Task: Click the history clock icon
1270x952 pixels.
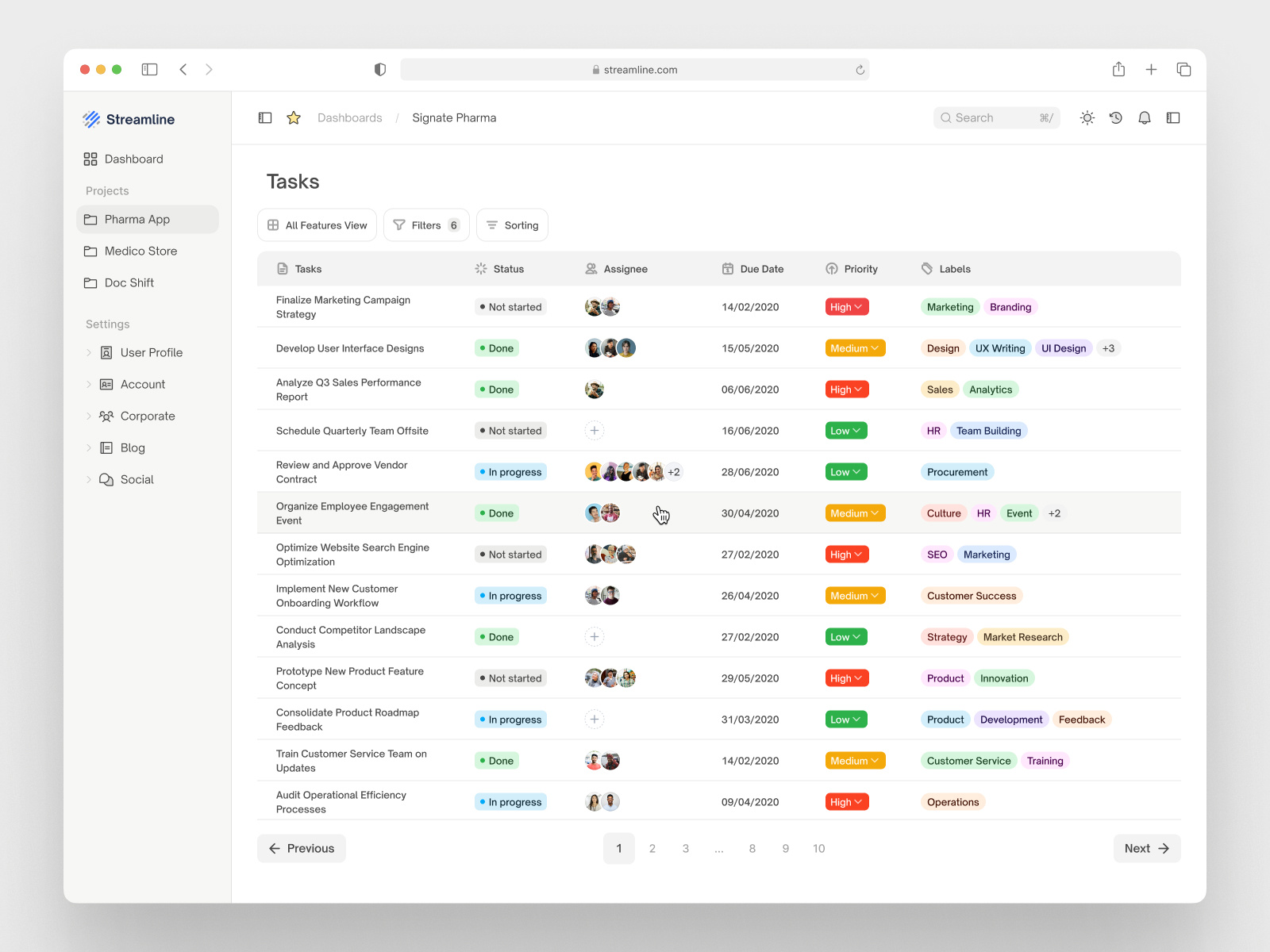Action: click(x=1116, y=117)
